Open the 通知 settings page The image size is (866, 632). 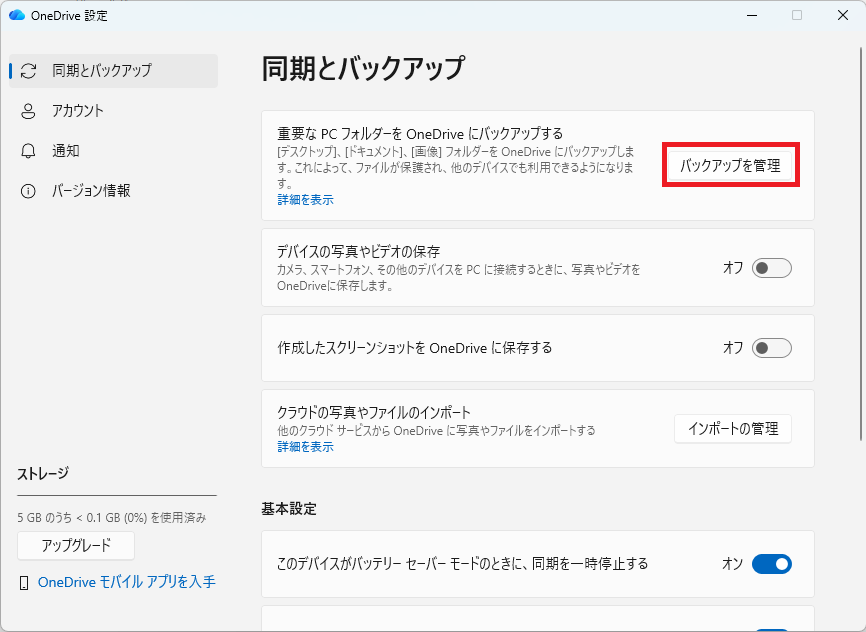pyautogui.click(x=66, y=151)
